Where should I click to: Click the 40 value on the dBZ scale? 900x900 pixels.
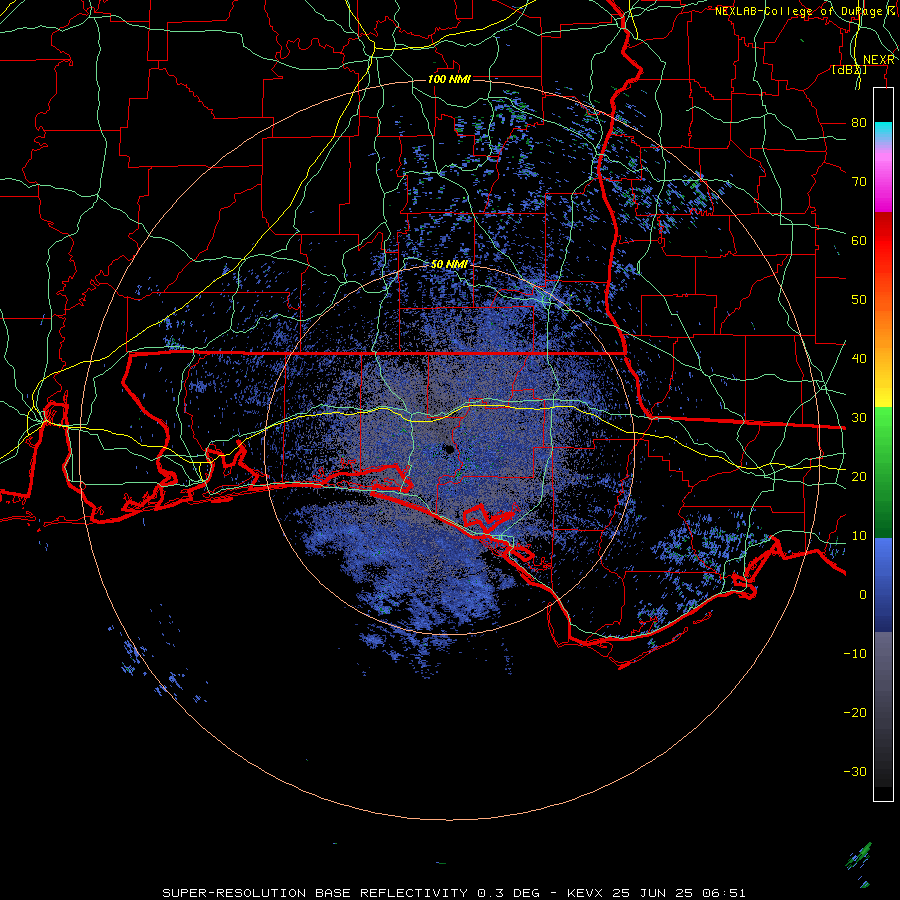pyautogui.click(x=859, y=358)
